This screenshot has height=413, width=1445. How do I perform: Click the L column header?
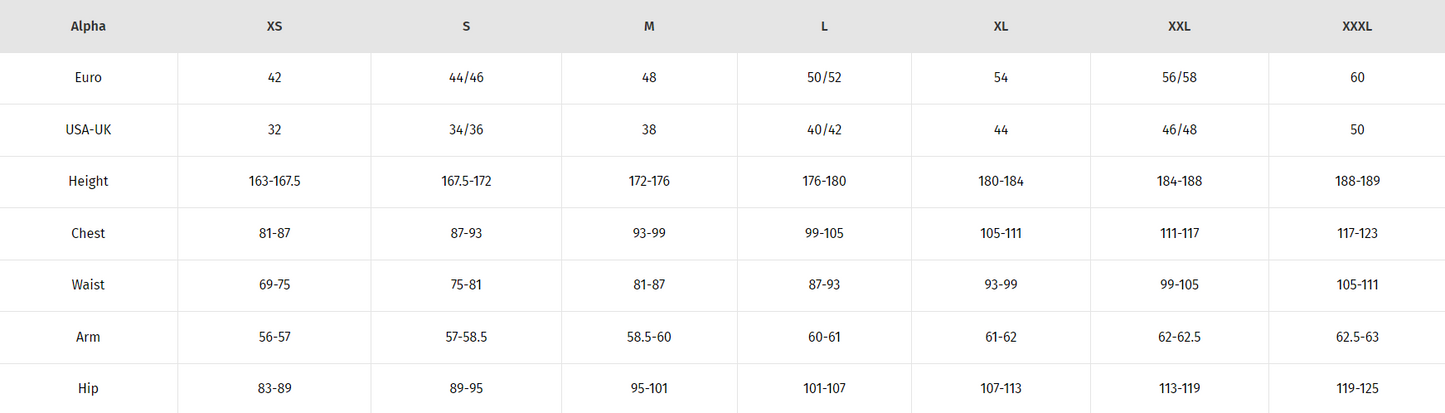pyautogui.click(x=824, y=27)
